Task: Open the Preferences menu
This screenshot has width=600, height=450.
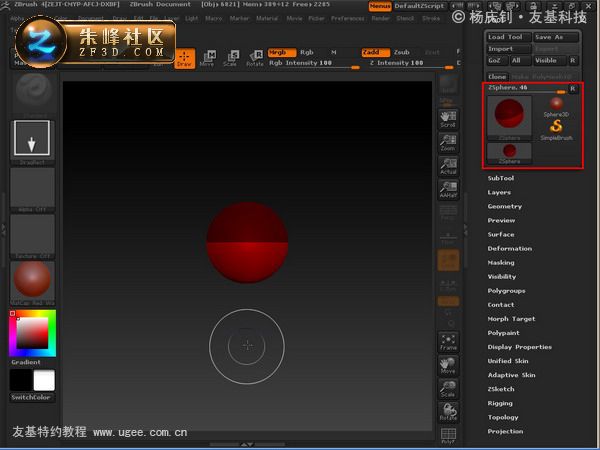Action: tap(347, 18)
